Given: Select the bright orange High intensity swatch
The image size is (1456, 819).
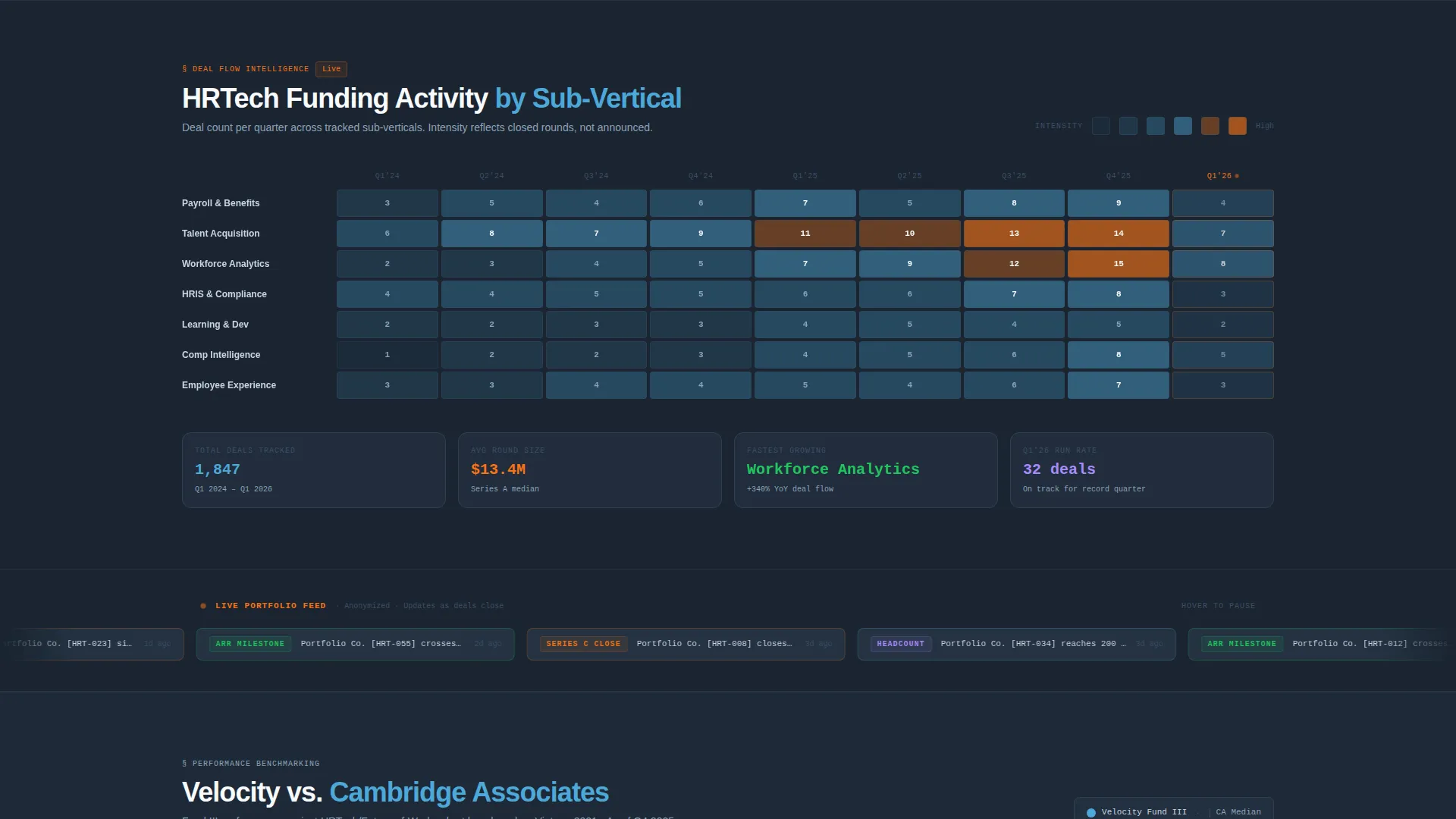Looking at the screenshot, I should [1238, 126].
